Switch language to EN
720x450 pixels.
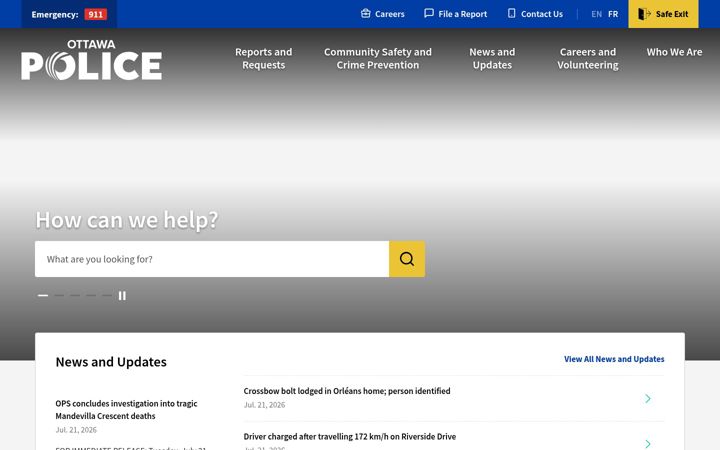596,14
